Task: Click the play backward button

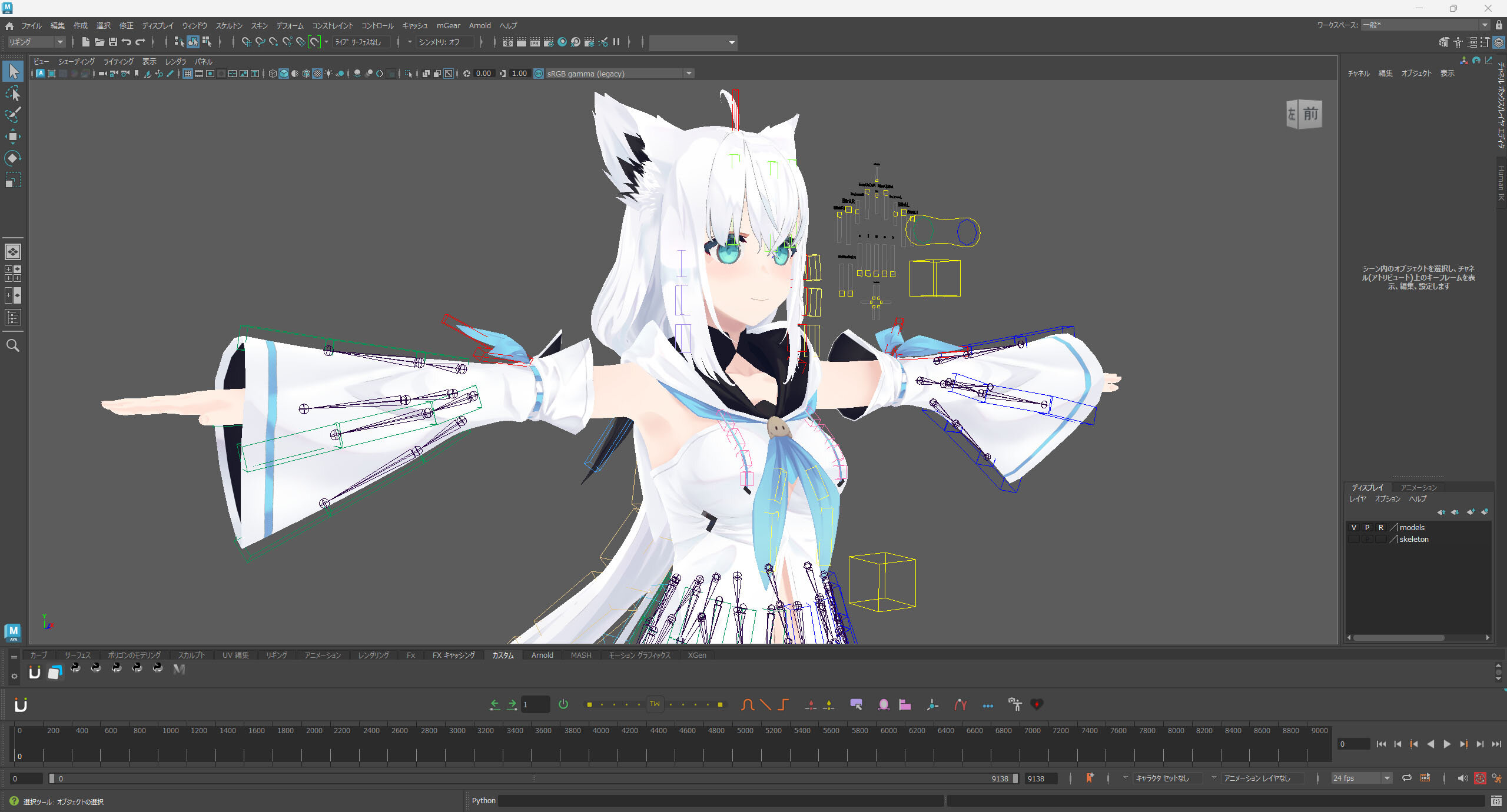Action: coord(1430,744)
